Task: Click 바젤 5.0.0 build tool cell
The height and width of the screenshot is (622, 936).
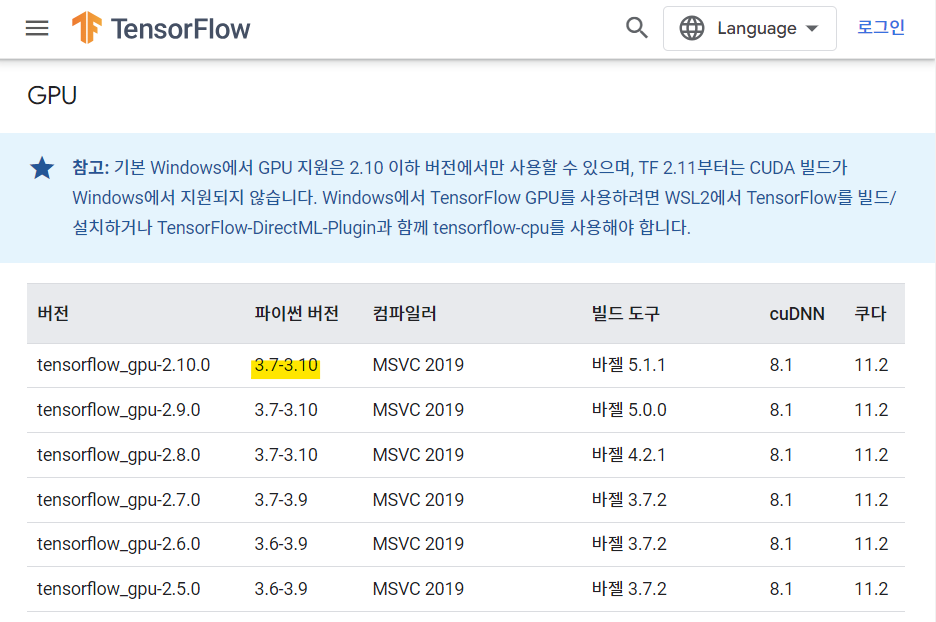Action: [x=629, y=410]
